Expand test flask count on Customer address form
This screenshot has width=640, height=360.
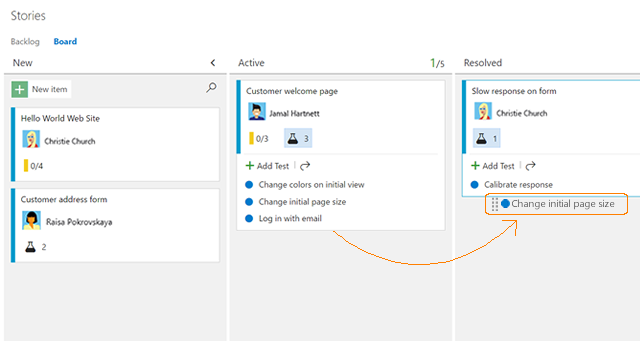click(36, 247)
